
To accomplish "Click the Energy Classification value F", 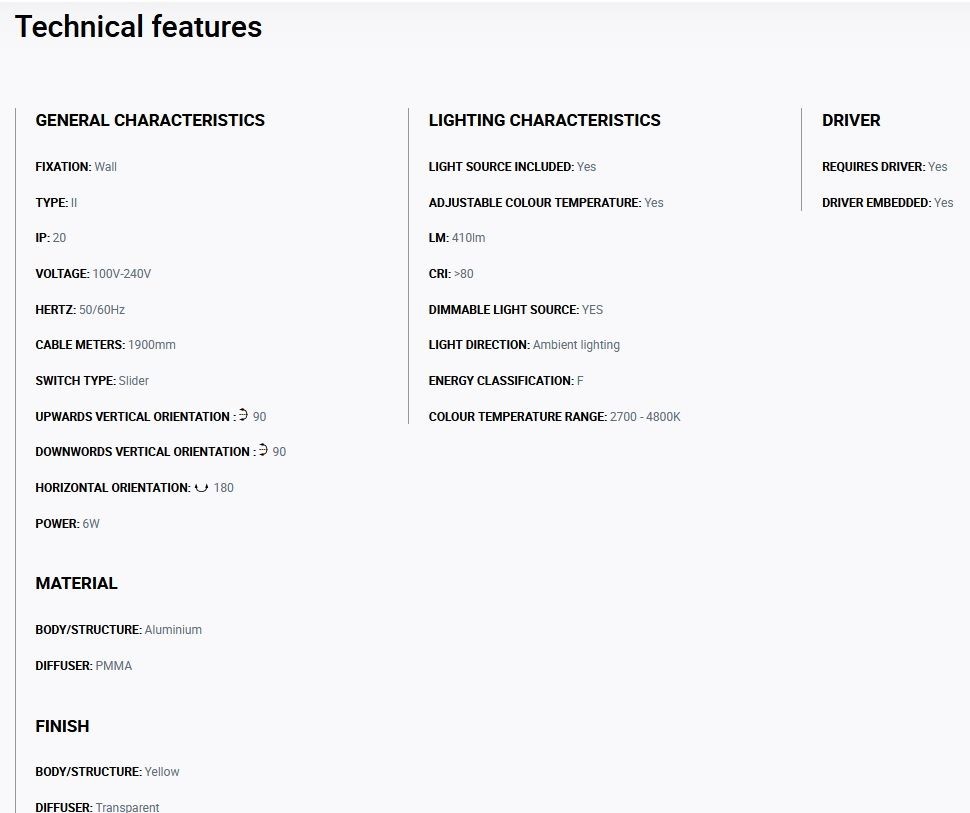I will click(x=580, y=381).
